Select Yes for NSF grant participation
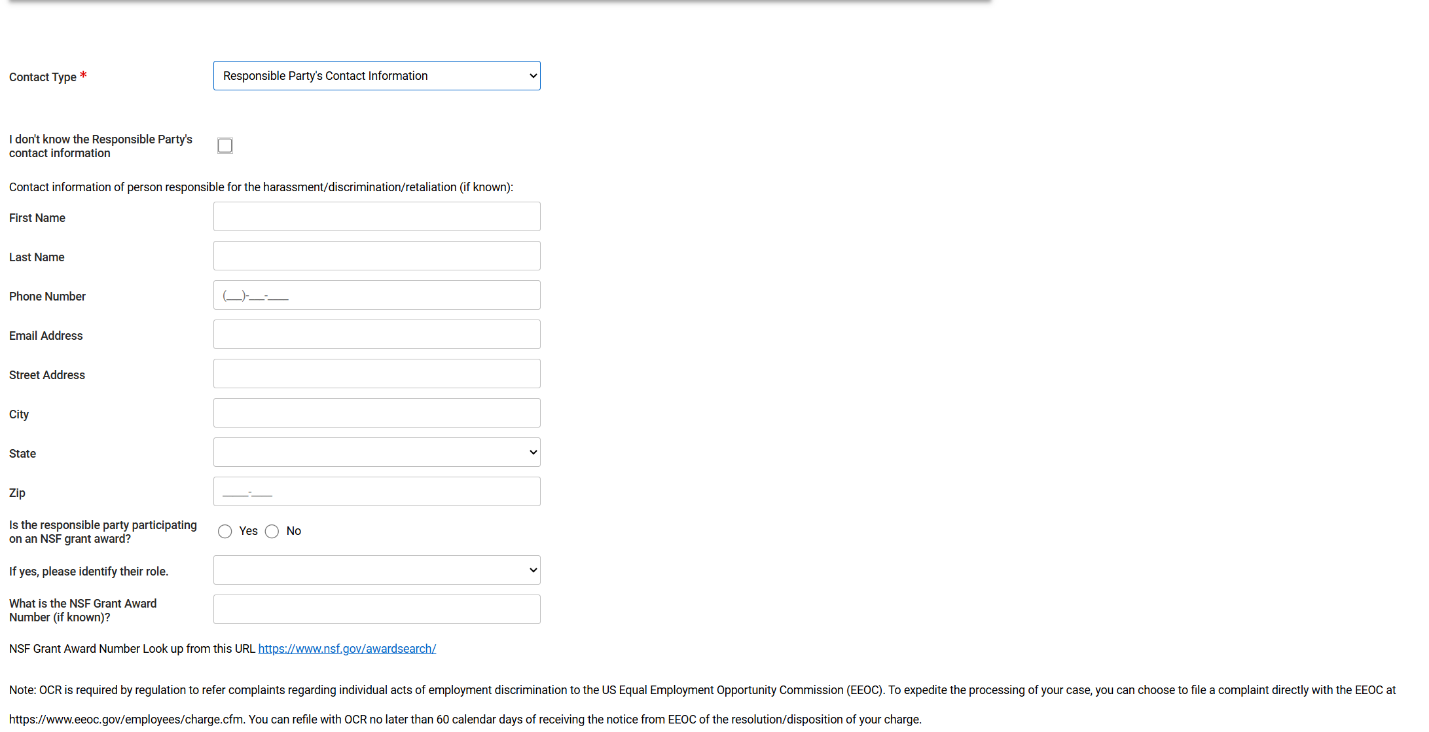The image size is (1429, 732). point(225,531)
